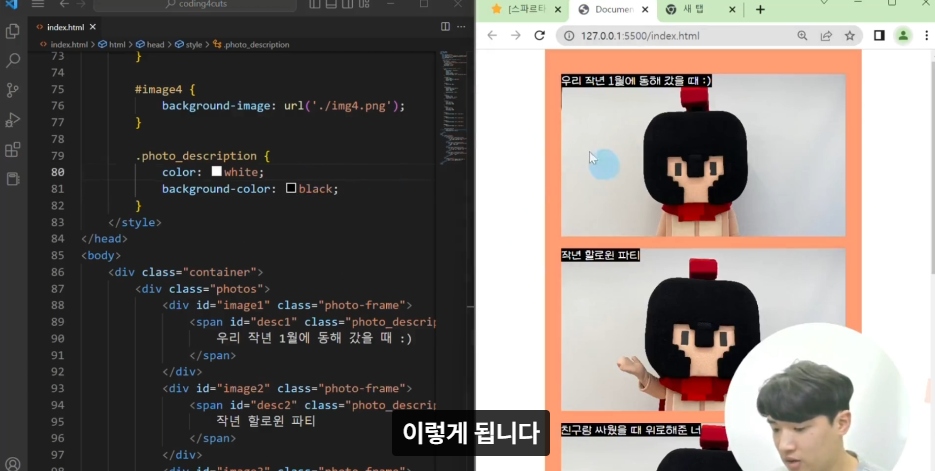Click caption '친구랑 싸웠을 때 위로해준 너'
Viewport: 935px width, 471px height.
click(631, 430)
